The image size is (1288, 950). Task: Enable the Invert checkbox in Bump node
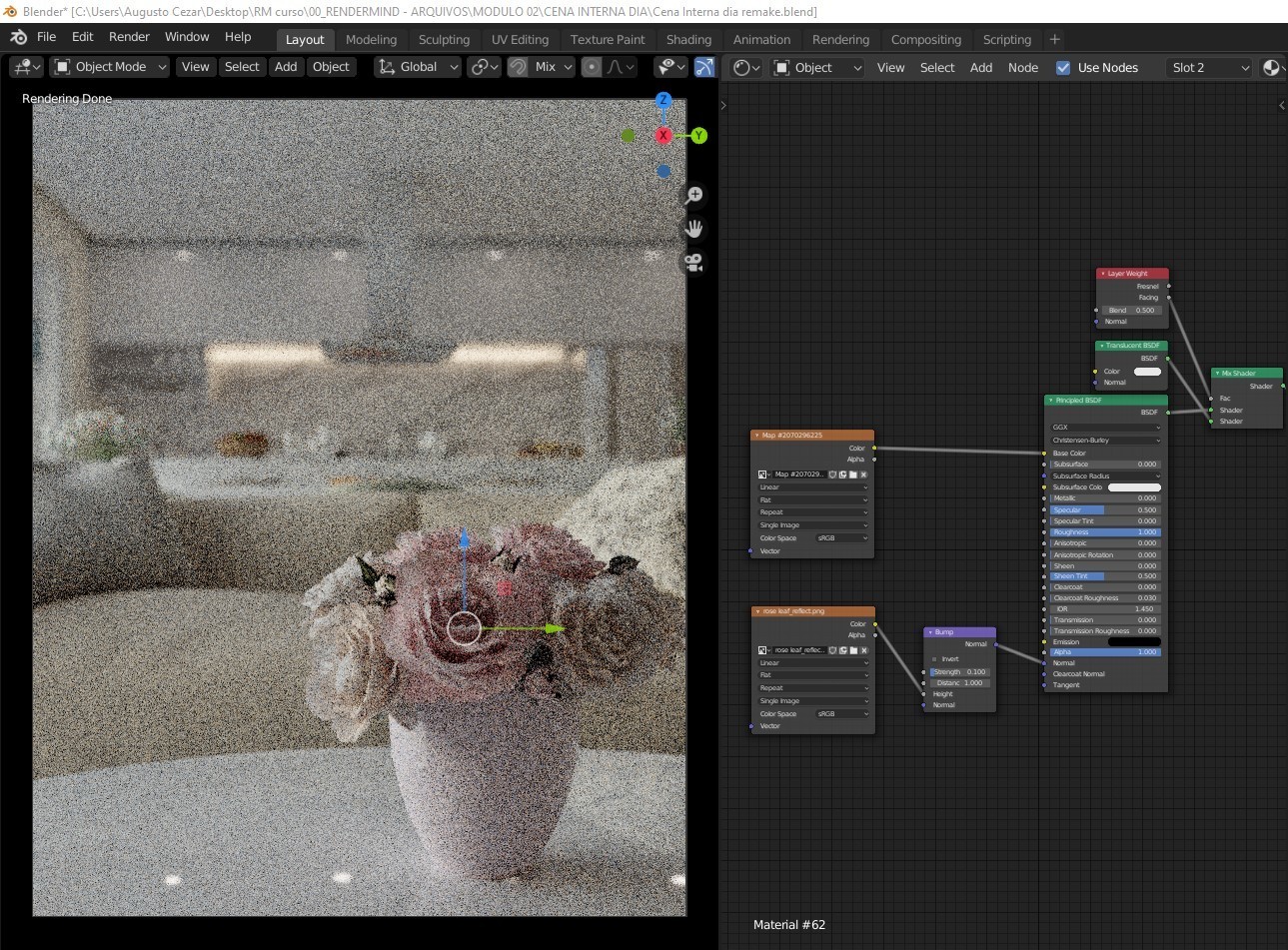934,659
